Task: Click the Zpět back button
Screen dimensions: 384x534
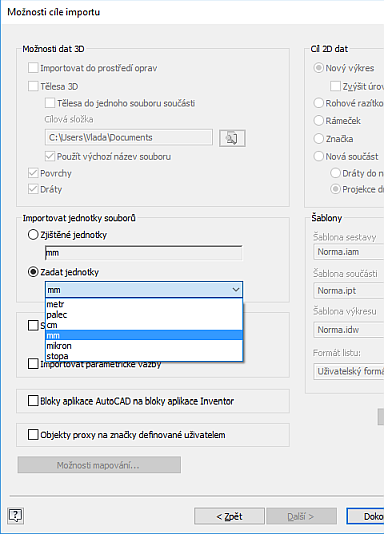Action: click(229, 516)
